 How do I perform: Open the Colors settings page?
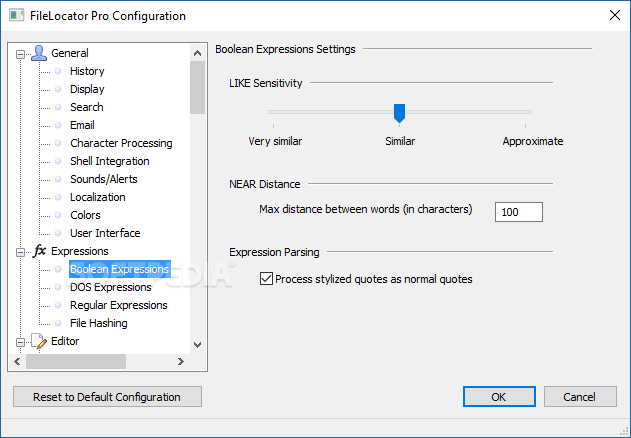coord(85,215)
